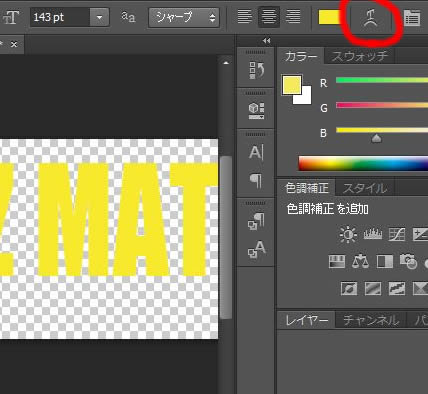Viewport: 428px width, 394px height.
Task: Open the Paragraph Styles panel icon
Action: [x=256, y=221]
